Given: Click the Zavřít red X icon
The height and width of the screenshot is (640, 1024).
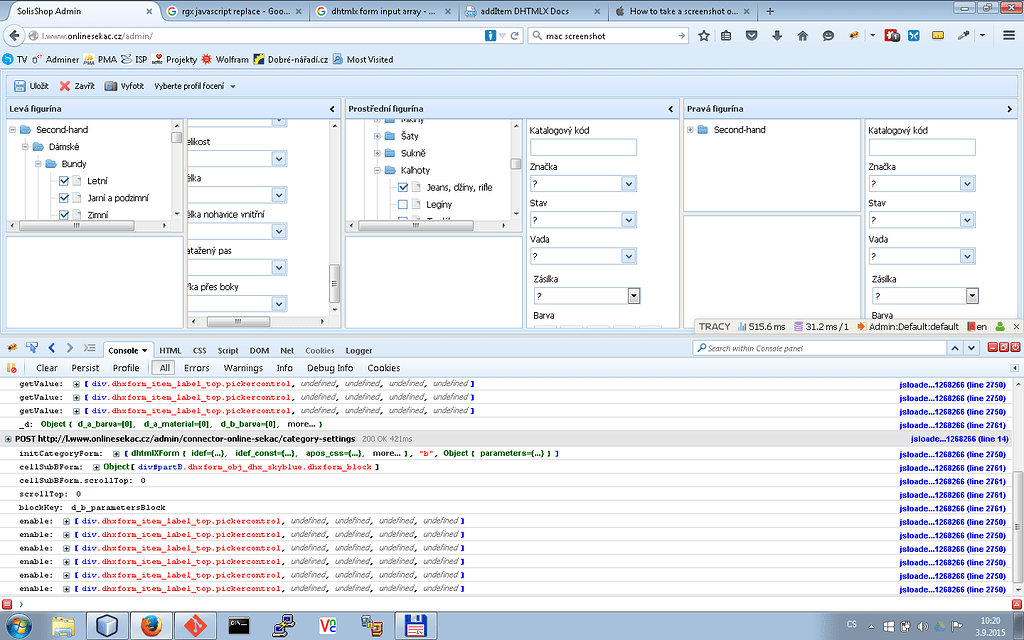Looking at the screenshot, I should pyautogui.click(x=64, y=86).
